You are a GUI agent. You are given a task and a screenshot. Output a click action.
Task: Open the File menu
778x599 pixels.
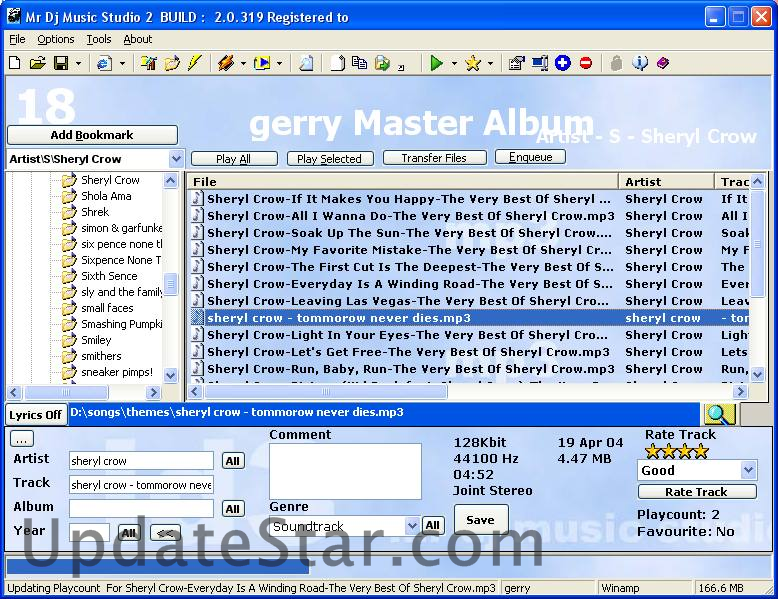(x=17, y=39)
